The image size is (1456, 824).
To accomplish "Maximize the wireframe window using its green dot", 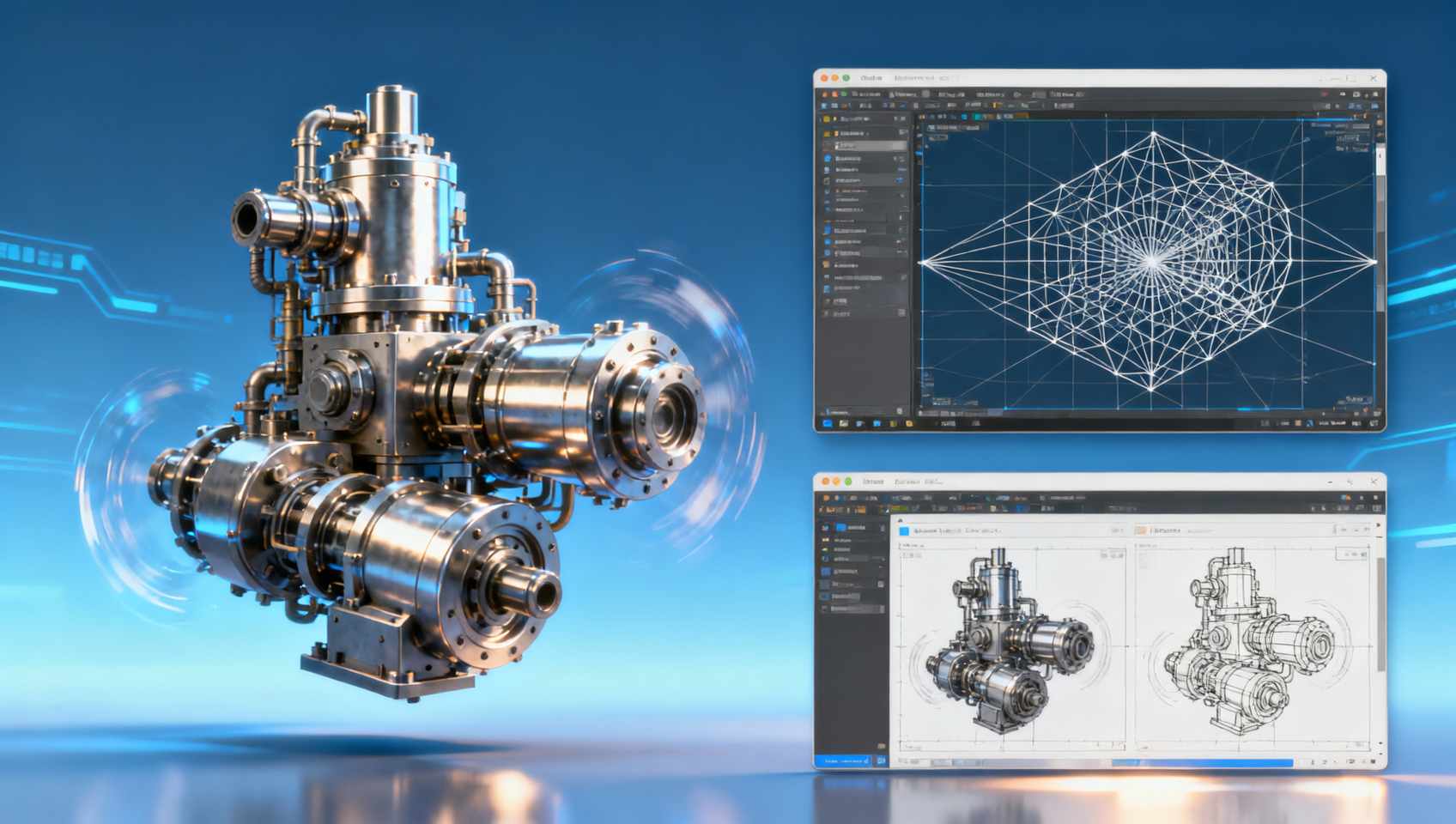I will click(846, 78).
